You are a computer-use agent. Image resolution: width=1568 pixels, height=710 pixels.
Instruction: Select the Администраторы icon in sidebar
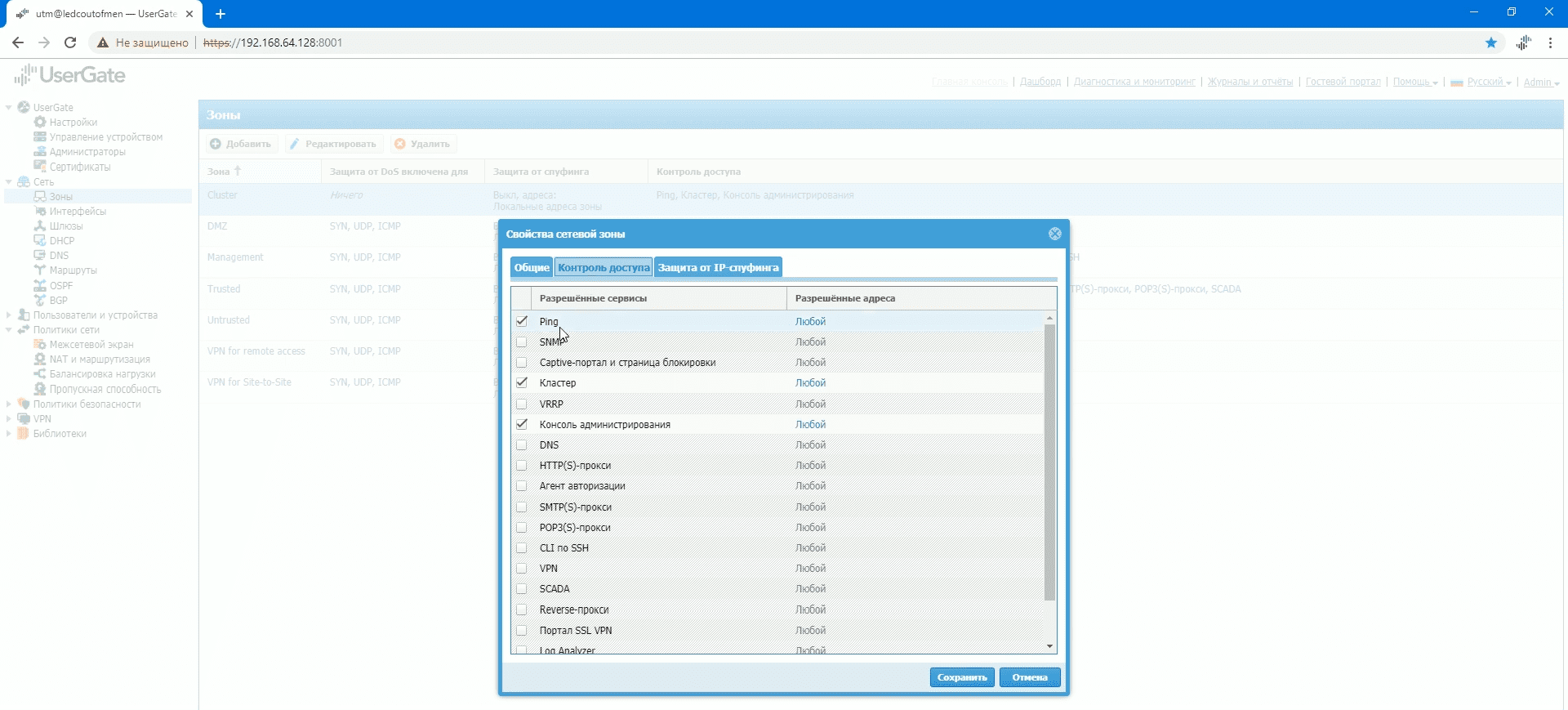pos(39,152)
